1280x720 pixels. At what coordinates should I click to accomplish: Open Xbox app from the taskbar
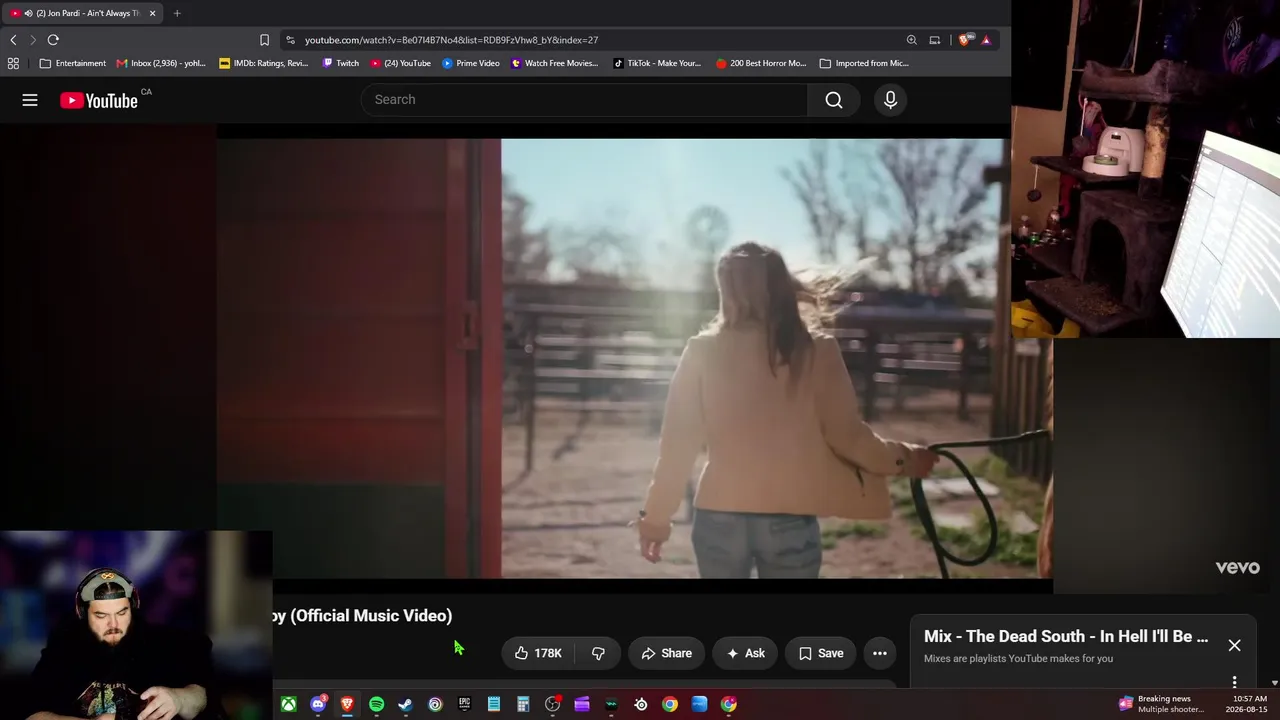288,704
